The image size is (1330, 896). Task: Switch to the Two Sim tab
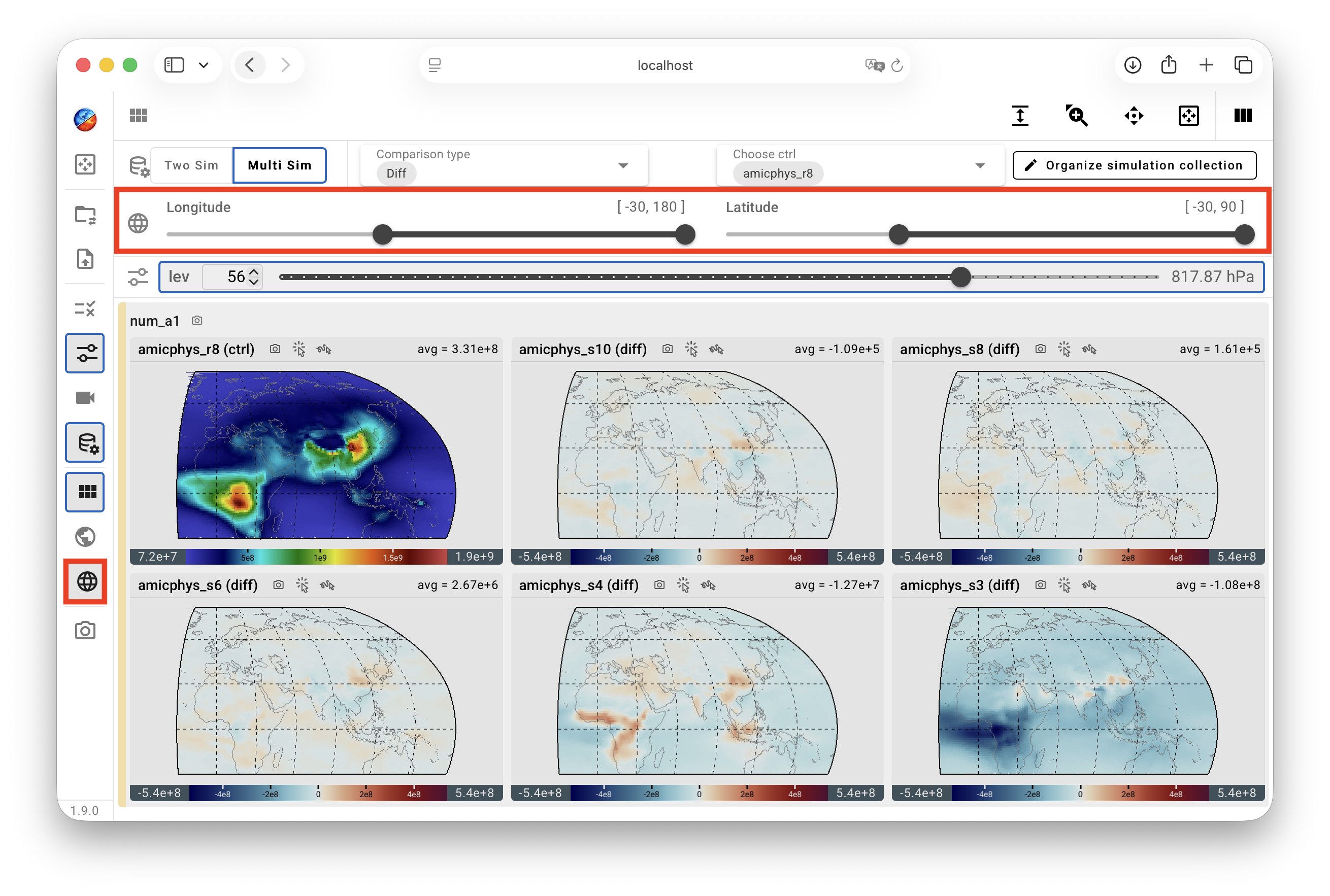click(191, 165)
